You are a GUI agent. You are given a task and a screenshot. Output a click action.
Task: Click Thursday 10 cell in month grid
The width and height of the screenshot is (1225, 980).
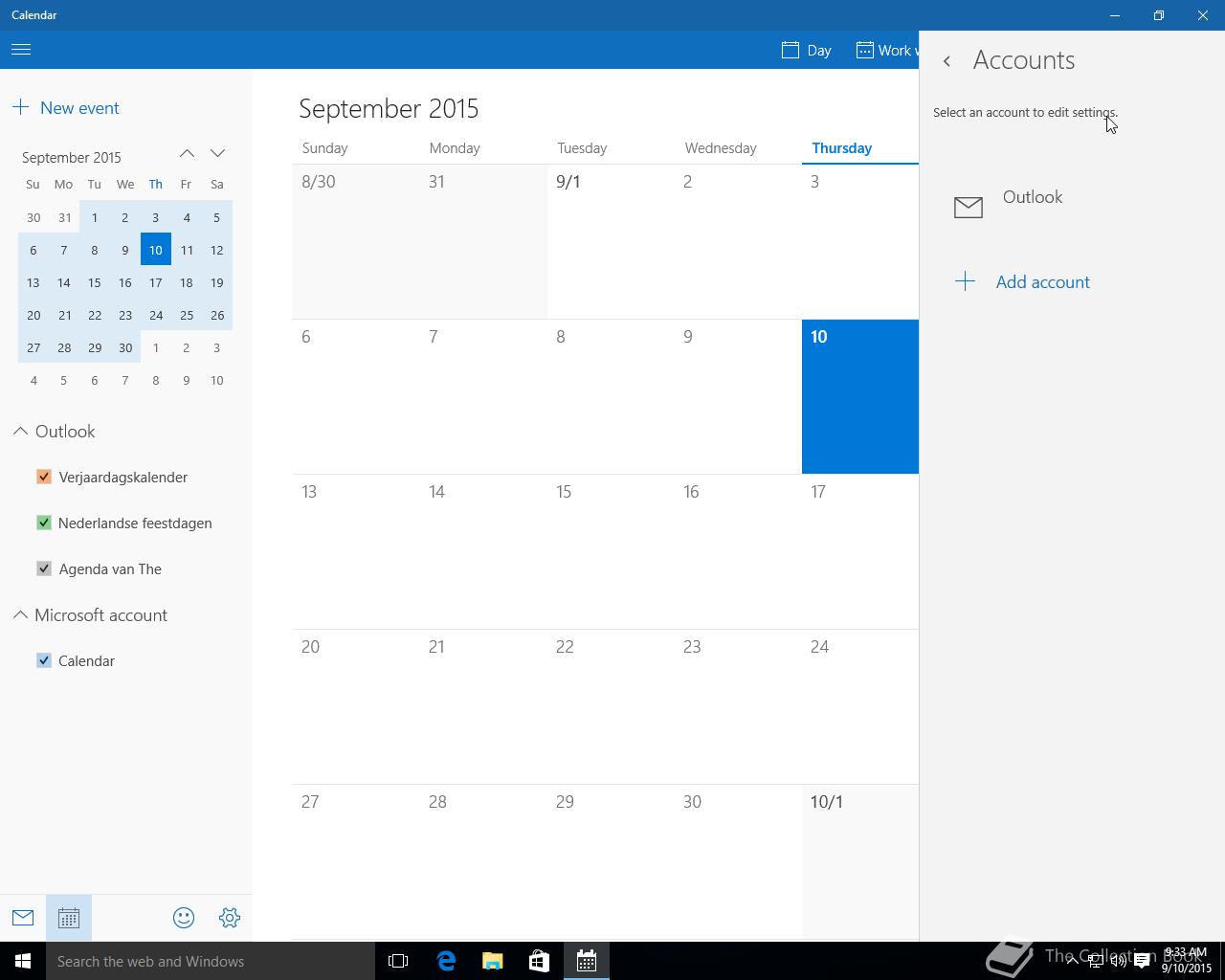coord(860,396)
